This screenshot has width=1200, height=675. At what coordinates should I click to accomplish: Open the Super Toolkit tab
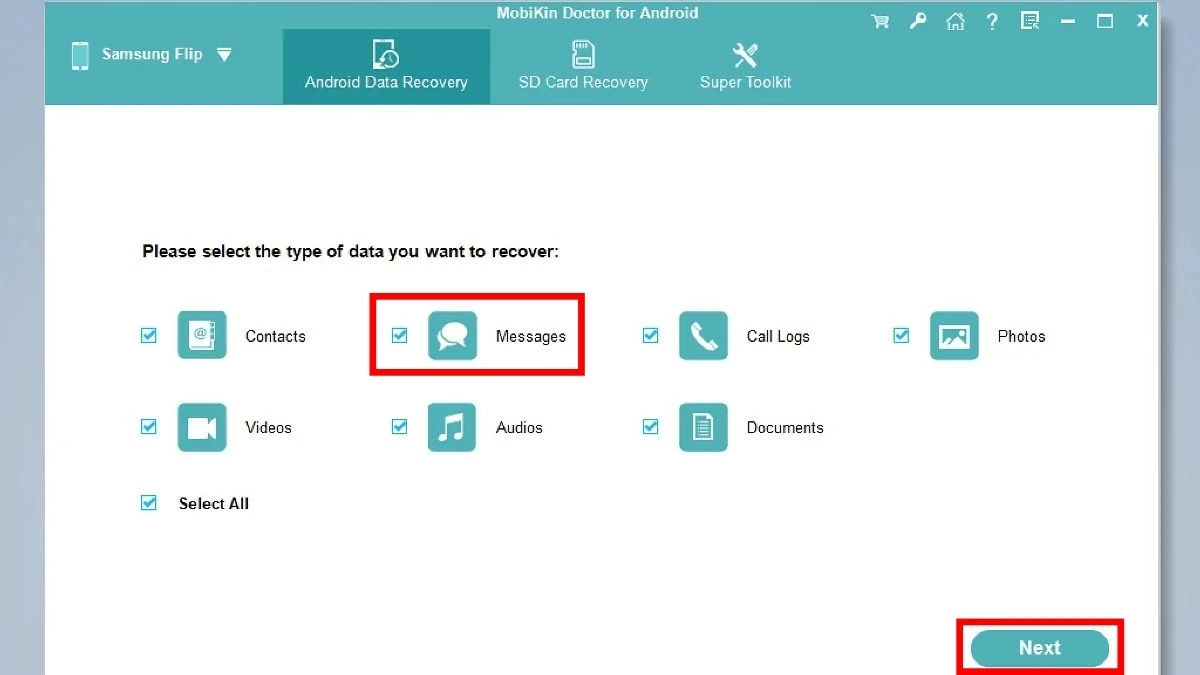[x=745, y=66]
